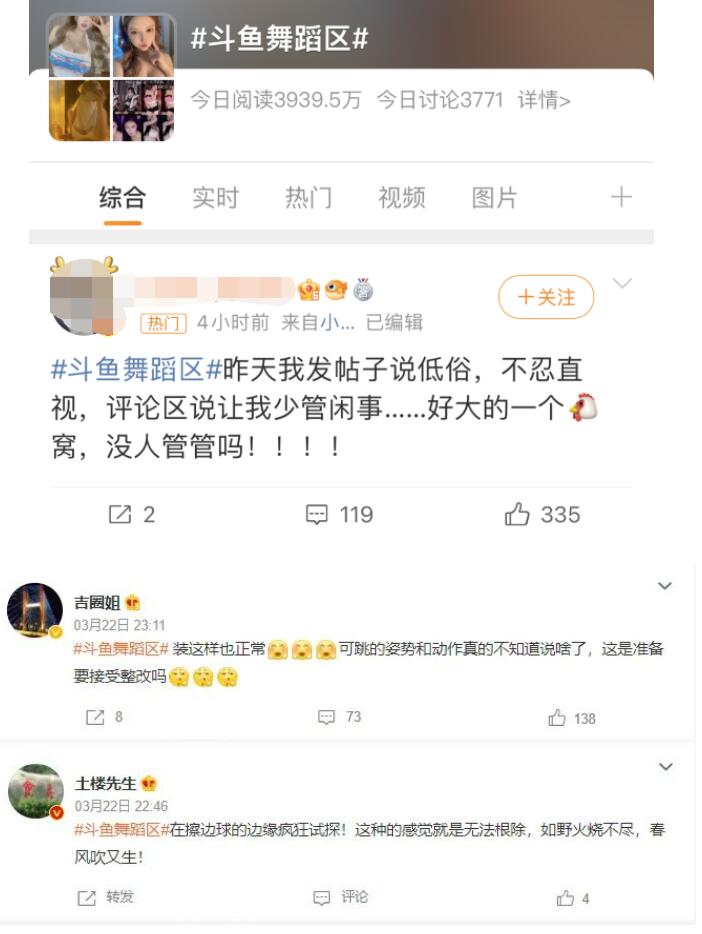Tap the 转发 repost icon on 土楼先生's post
The image size is (702, 934).
point(86,898)
